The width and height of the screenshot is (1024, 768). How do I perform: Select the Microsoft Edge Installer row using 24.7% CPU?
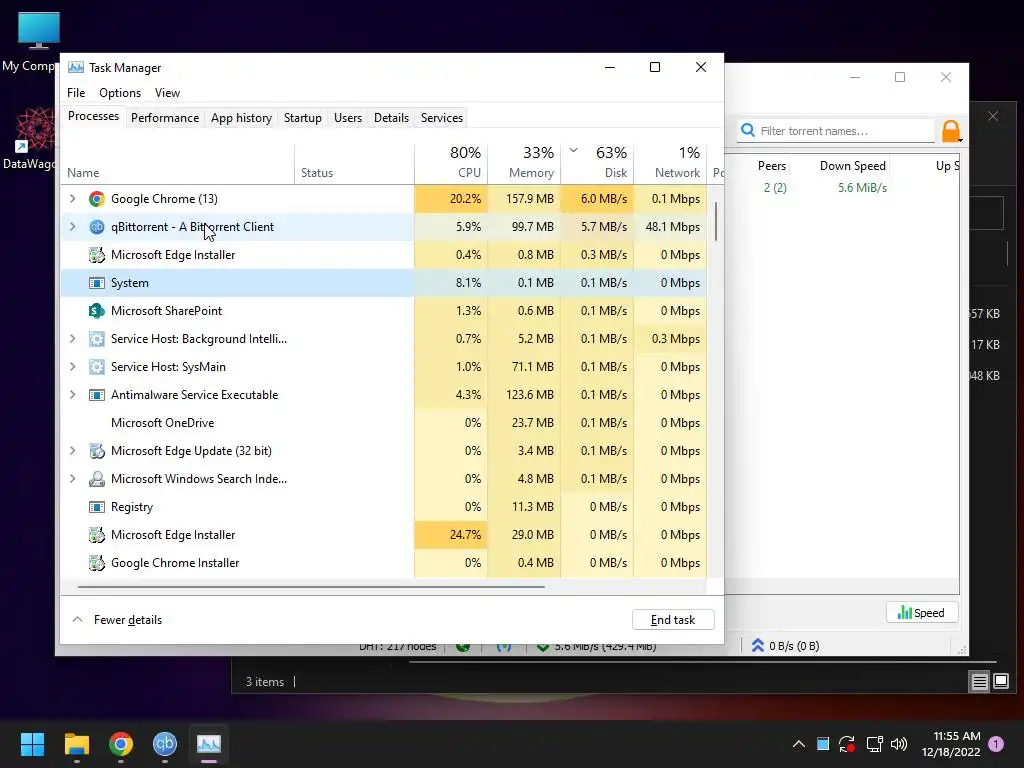(383, 535)
